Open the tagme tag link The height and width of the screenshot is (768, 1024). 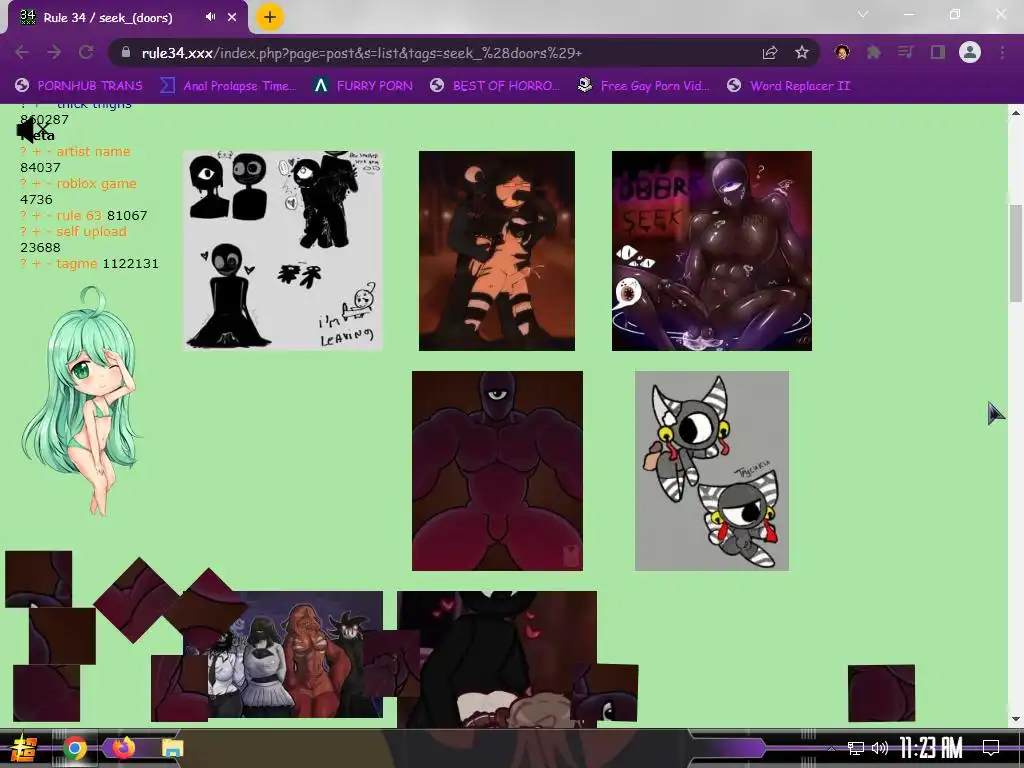click(x=76, y=264)
